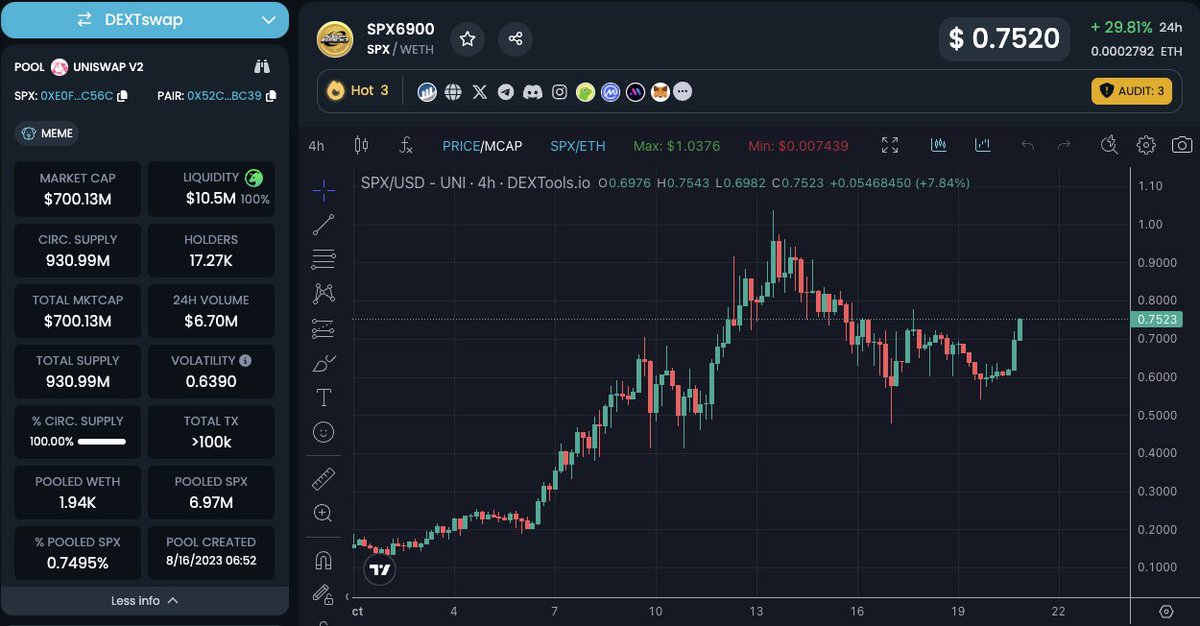
Task: Open the SPX address link 0XE0F...C56C
Action: (78, 97)
